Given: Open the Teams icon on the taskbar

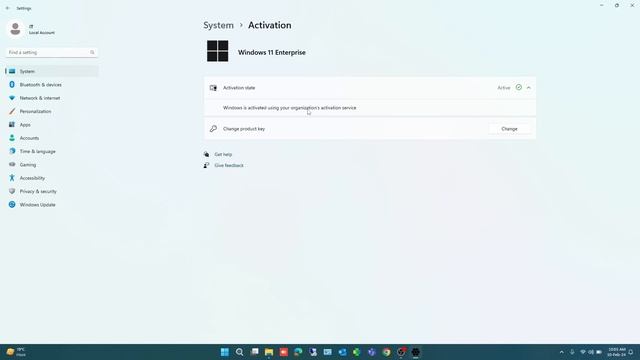Looking at the screenshot, I should (371, 352).
